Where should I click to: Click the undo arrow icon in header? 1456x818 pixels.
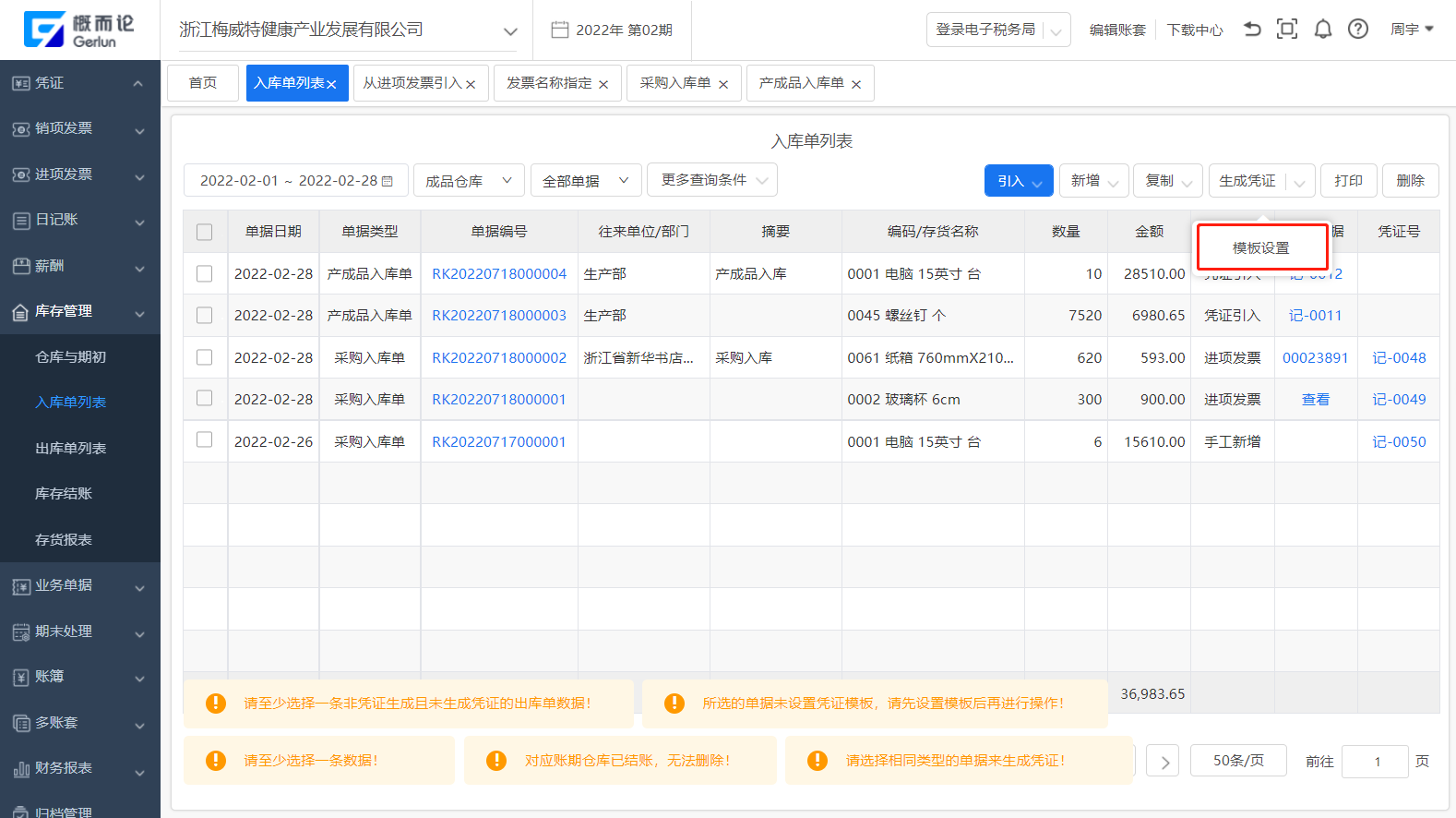click(x=1252, y=29)
